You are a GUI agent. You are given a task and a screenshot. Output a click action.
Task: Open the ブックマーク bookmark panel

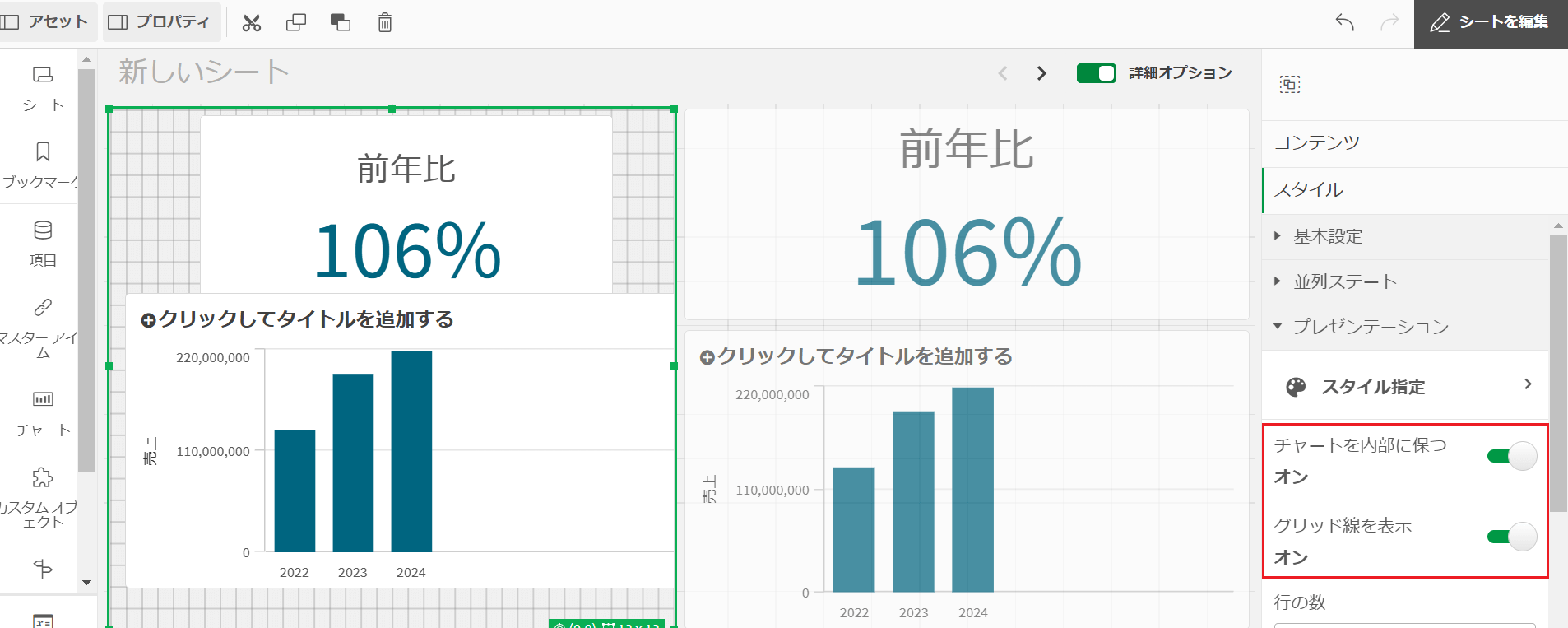coord(43,165)
